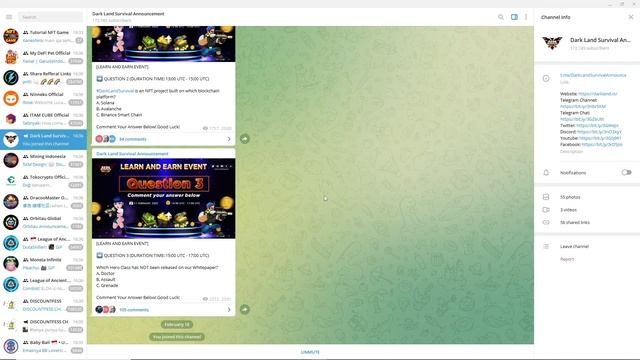The width and height of the screenshot is (640, 360).
Task: Open Orbitau Global chat
Action: pyautogui.click(x=43, y=222)
